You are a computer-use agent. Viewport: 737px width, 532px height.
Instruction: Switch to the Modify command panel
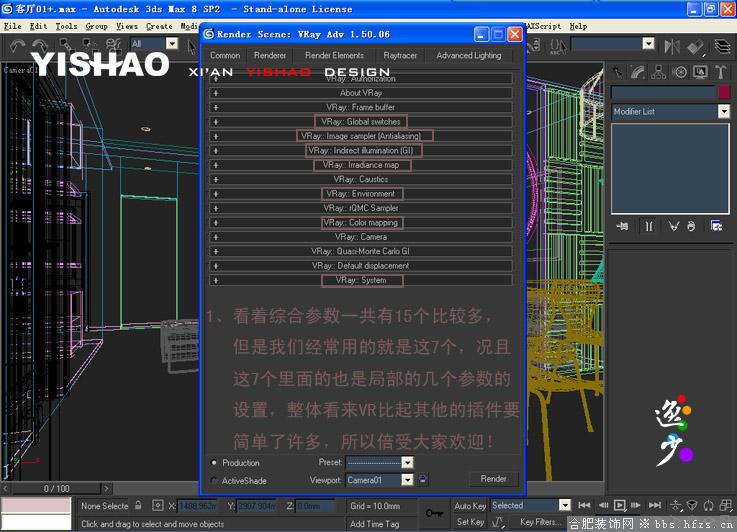(x=638, y=72)
